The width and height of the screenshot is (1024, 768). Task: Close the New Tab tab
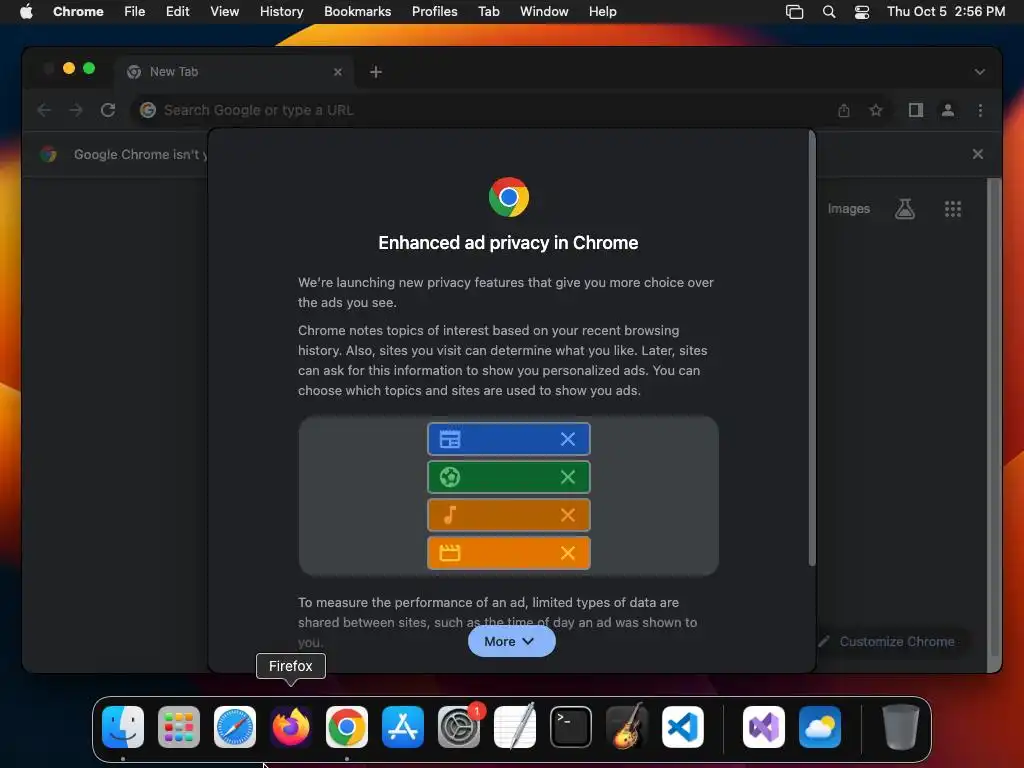(x=338, y=72)
